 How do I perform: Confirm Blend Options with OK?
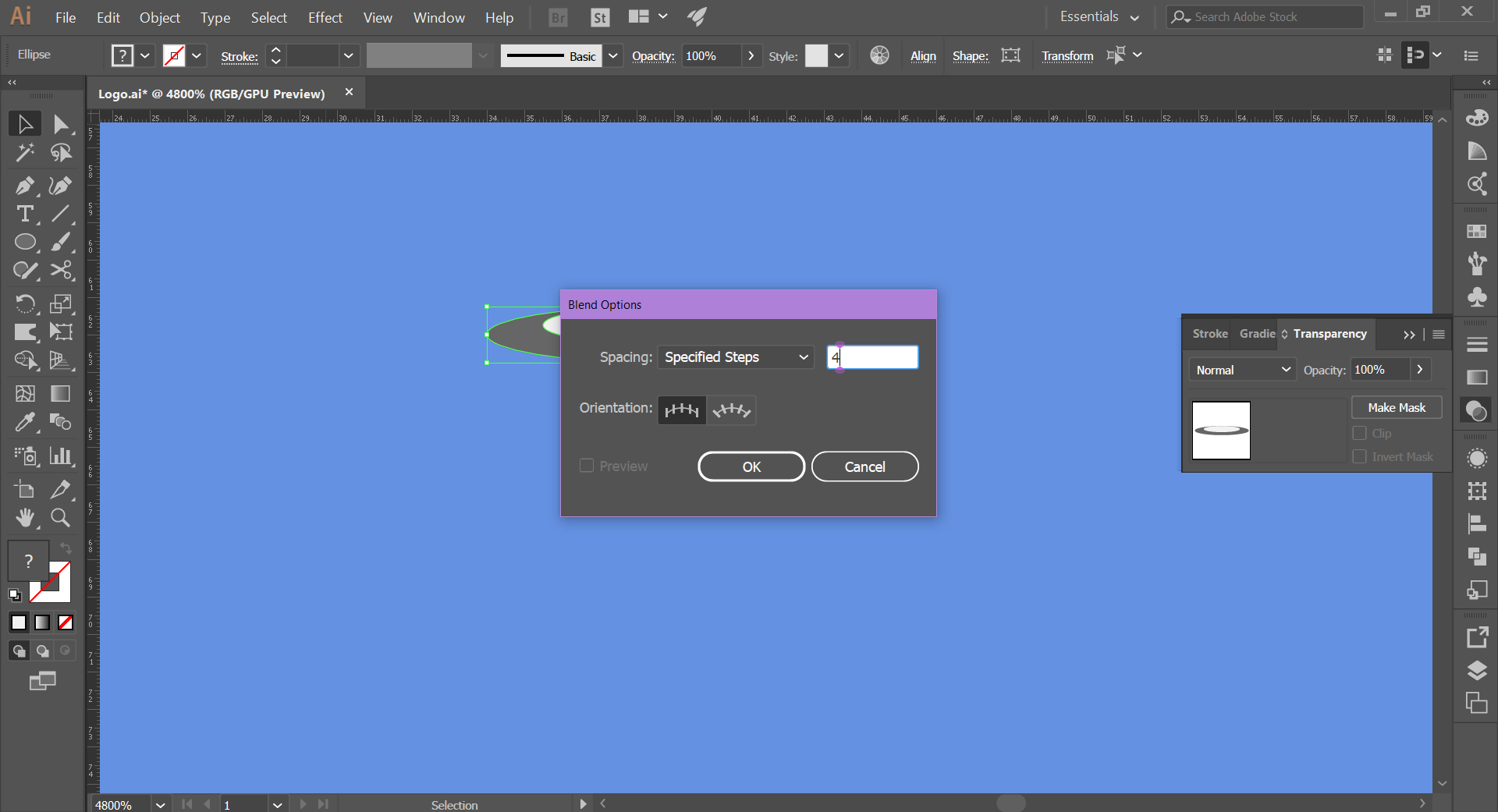click(751, 466)
